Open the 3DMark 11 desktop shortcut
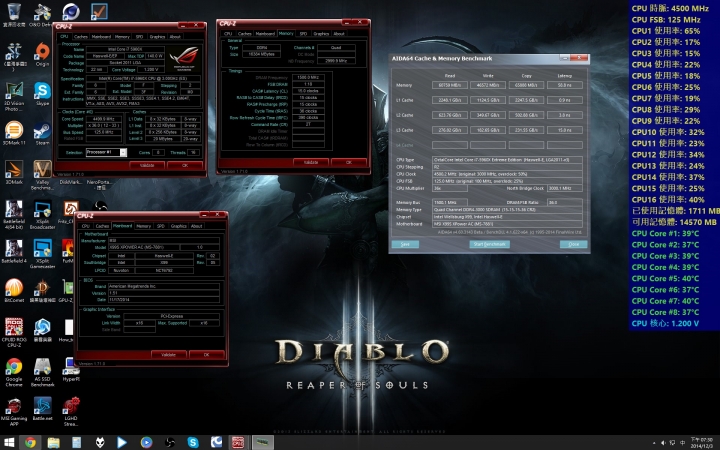The width and height of the screenshot is (720, 450). pos(14,133)
